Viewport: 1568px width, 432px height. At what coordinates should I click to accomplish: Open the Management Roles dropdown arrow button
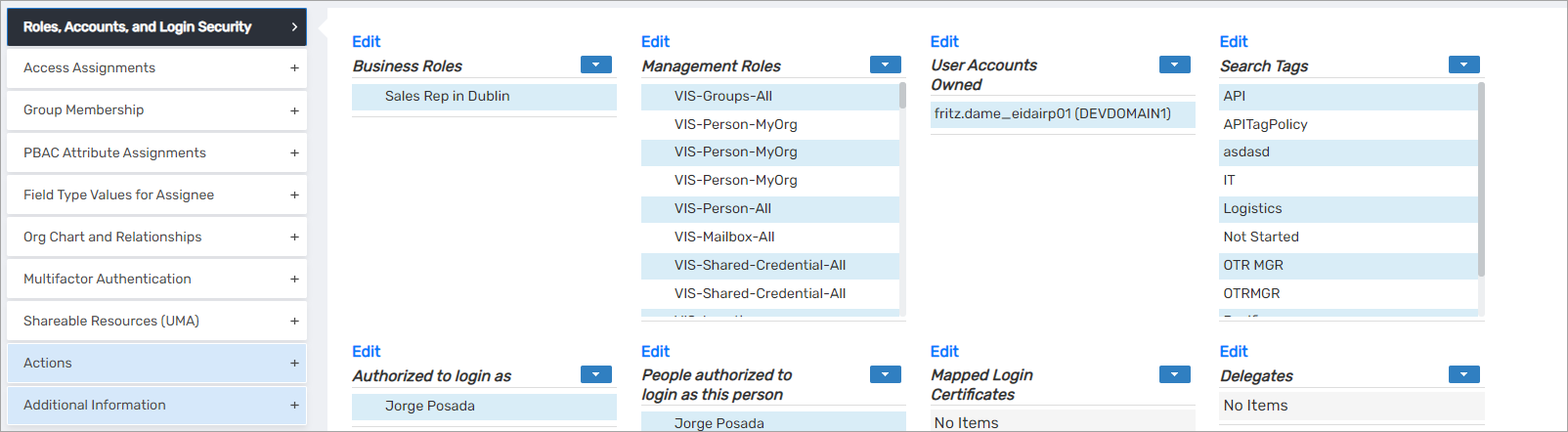[885, 65]
